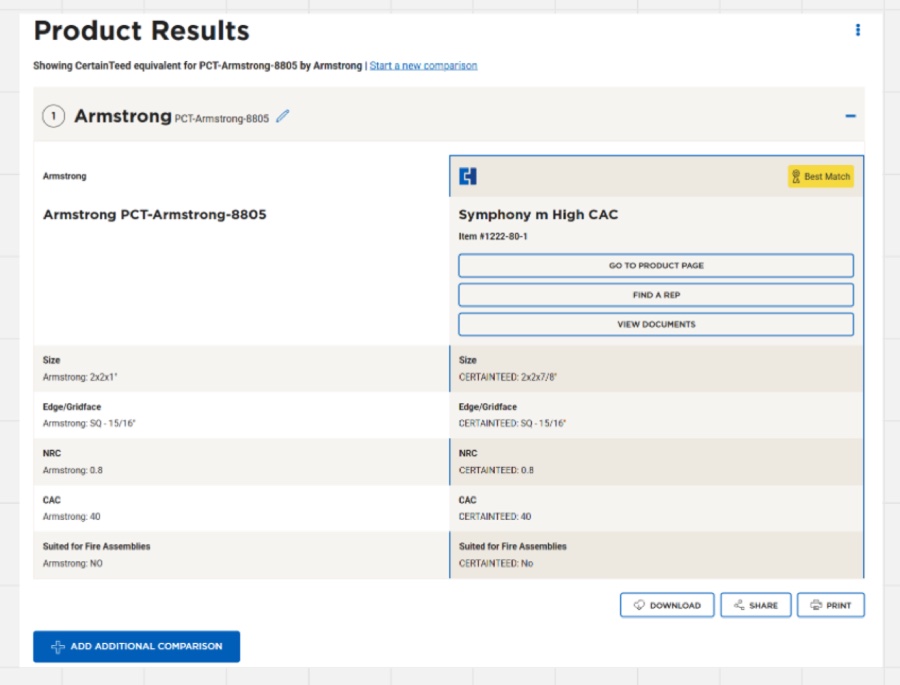
Task: Click Armstrong: 2x2x1" size value
Action: pos(80,377)
